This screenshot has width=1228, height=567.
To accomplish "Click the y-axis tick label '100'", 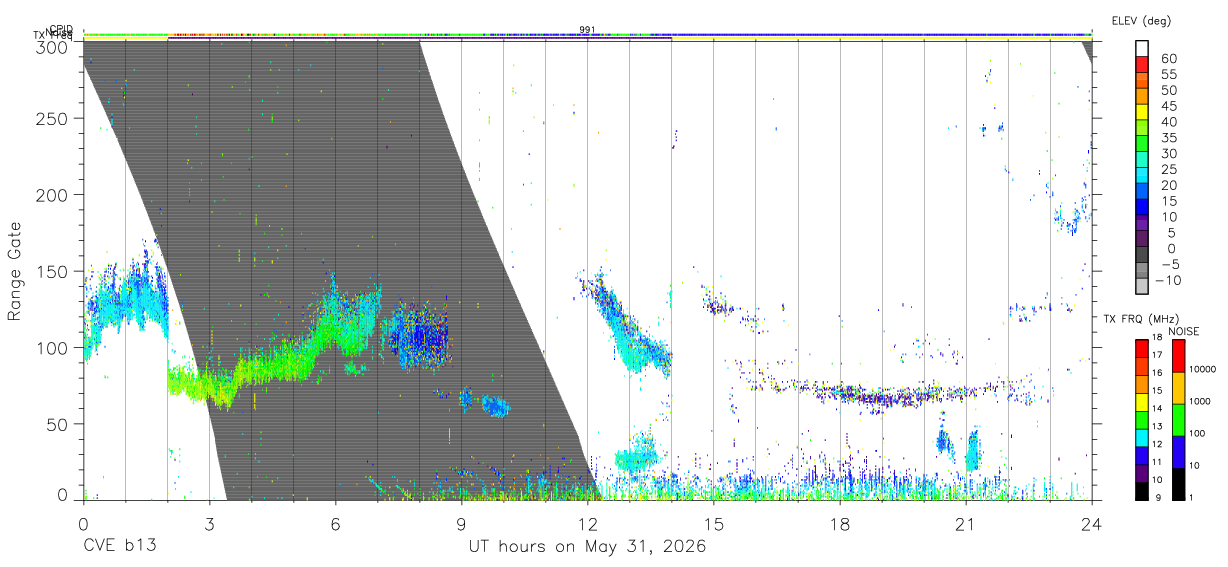I will [x=51, y=348].
